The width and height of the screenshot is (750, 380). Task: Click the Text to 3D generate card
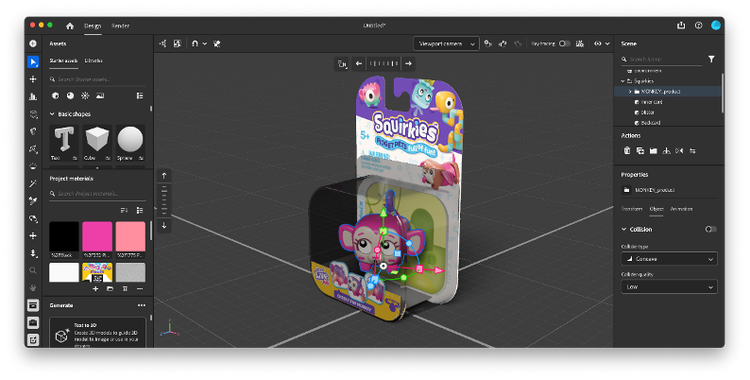(97, 333)
